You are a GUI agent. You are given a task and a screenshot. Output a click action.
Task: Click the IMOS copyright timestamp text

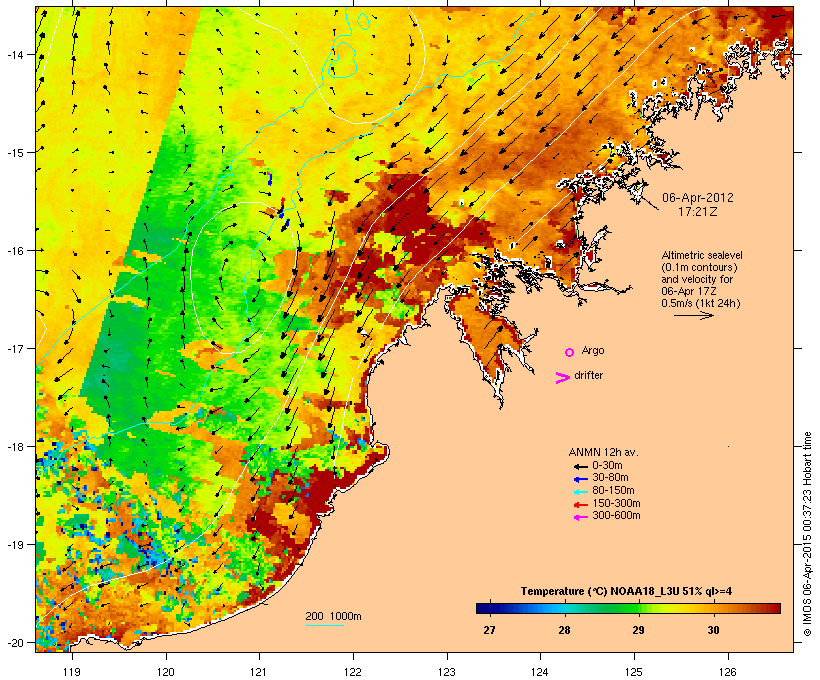pos(808,534)
